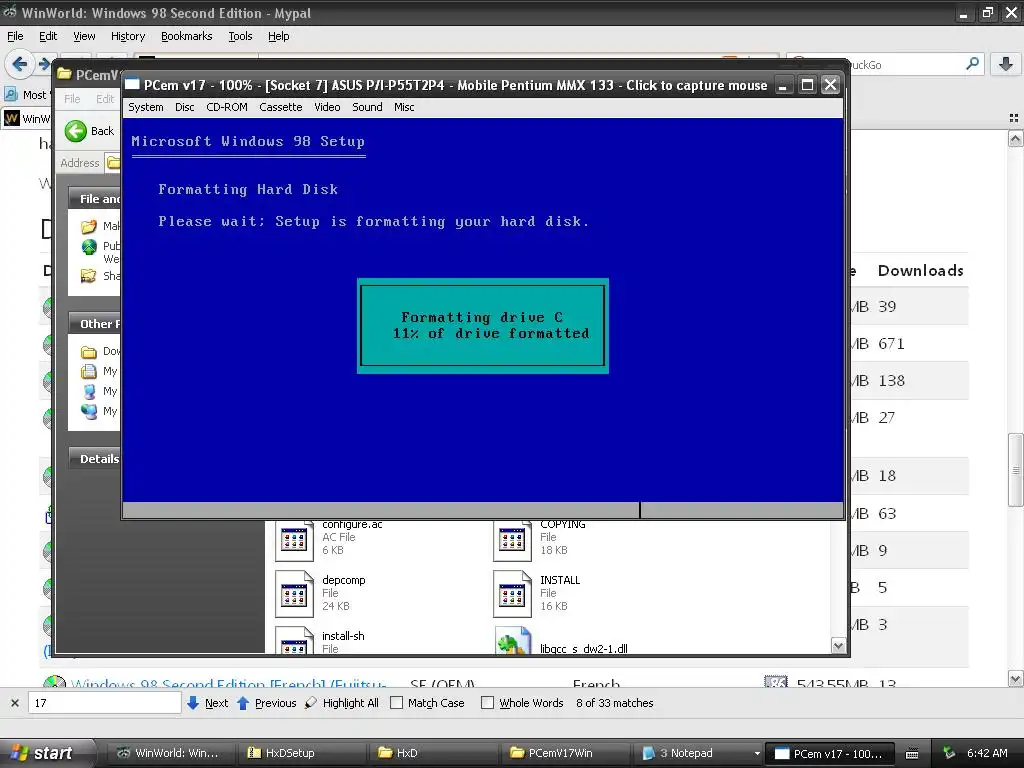
Task: Click the Downloads column header
Action: click(920, 270)
